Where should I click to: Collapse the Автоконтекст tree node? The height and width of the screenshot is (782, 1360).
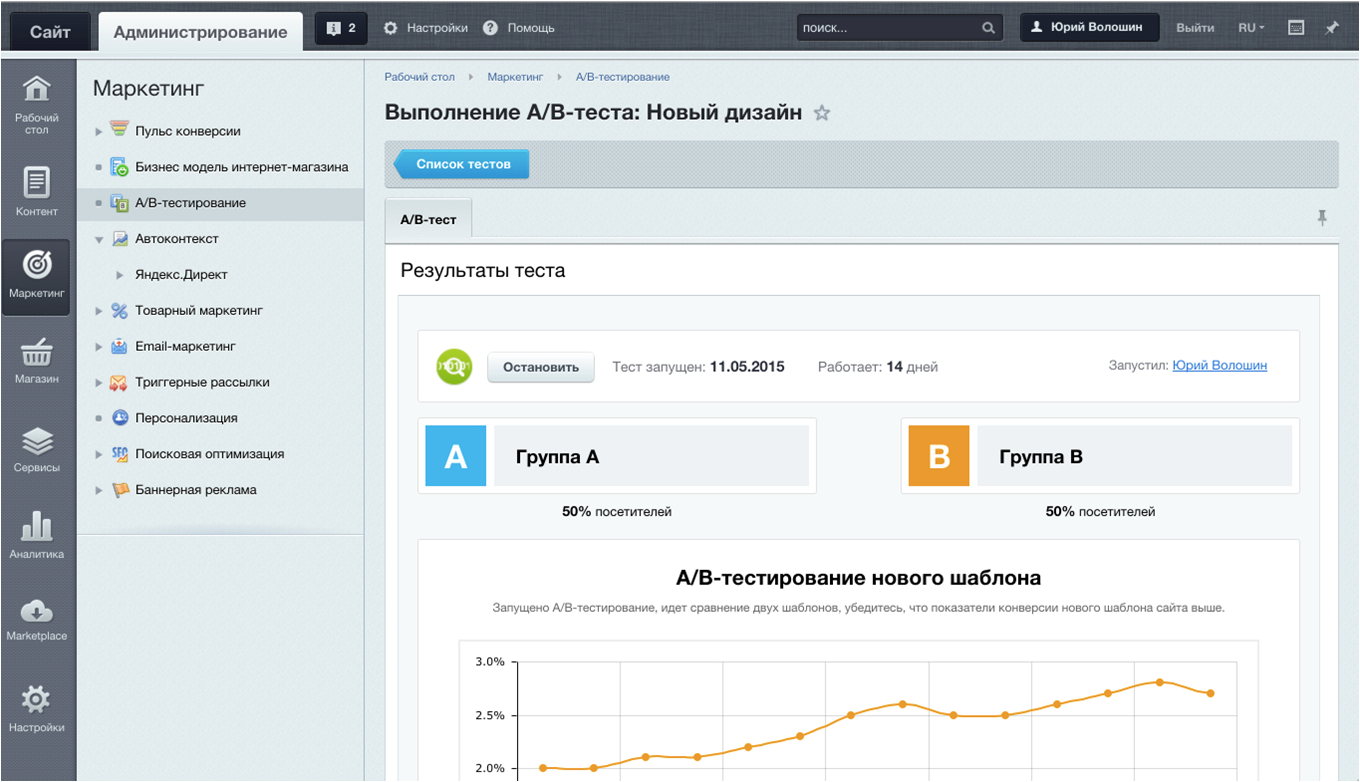click(x=99, y=239)
